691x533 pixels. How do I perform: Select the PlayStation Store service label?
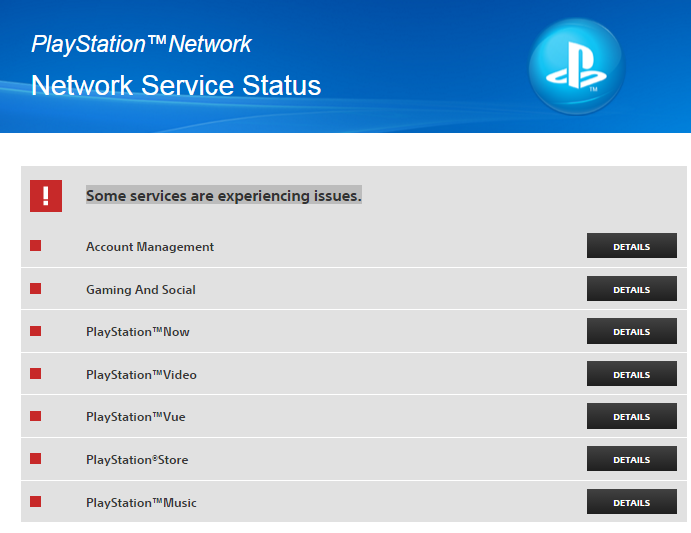pos(137,460)
